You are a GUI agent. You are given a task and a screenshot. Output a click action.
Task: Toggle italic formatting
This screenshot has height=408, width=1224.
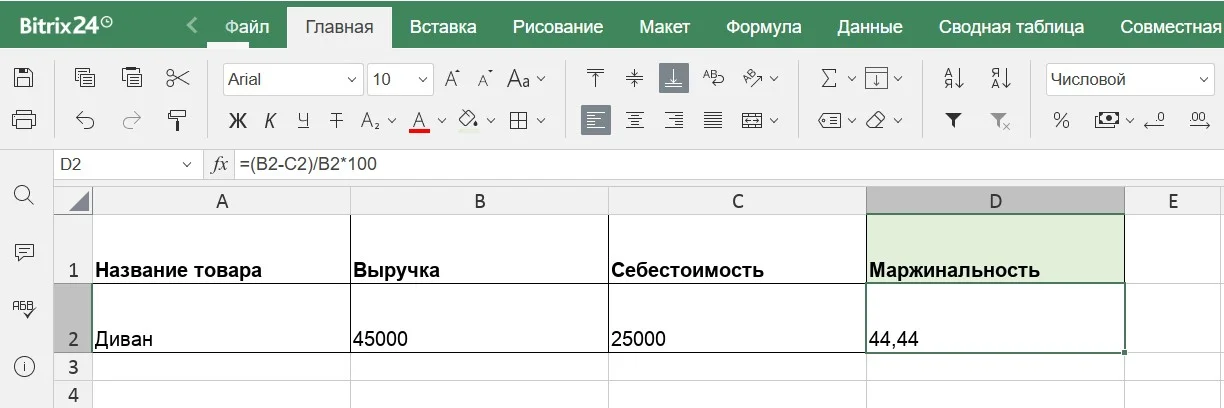coord(270,121)
